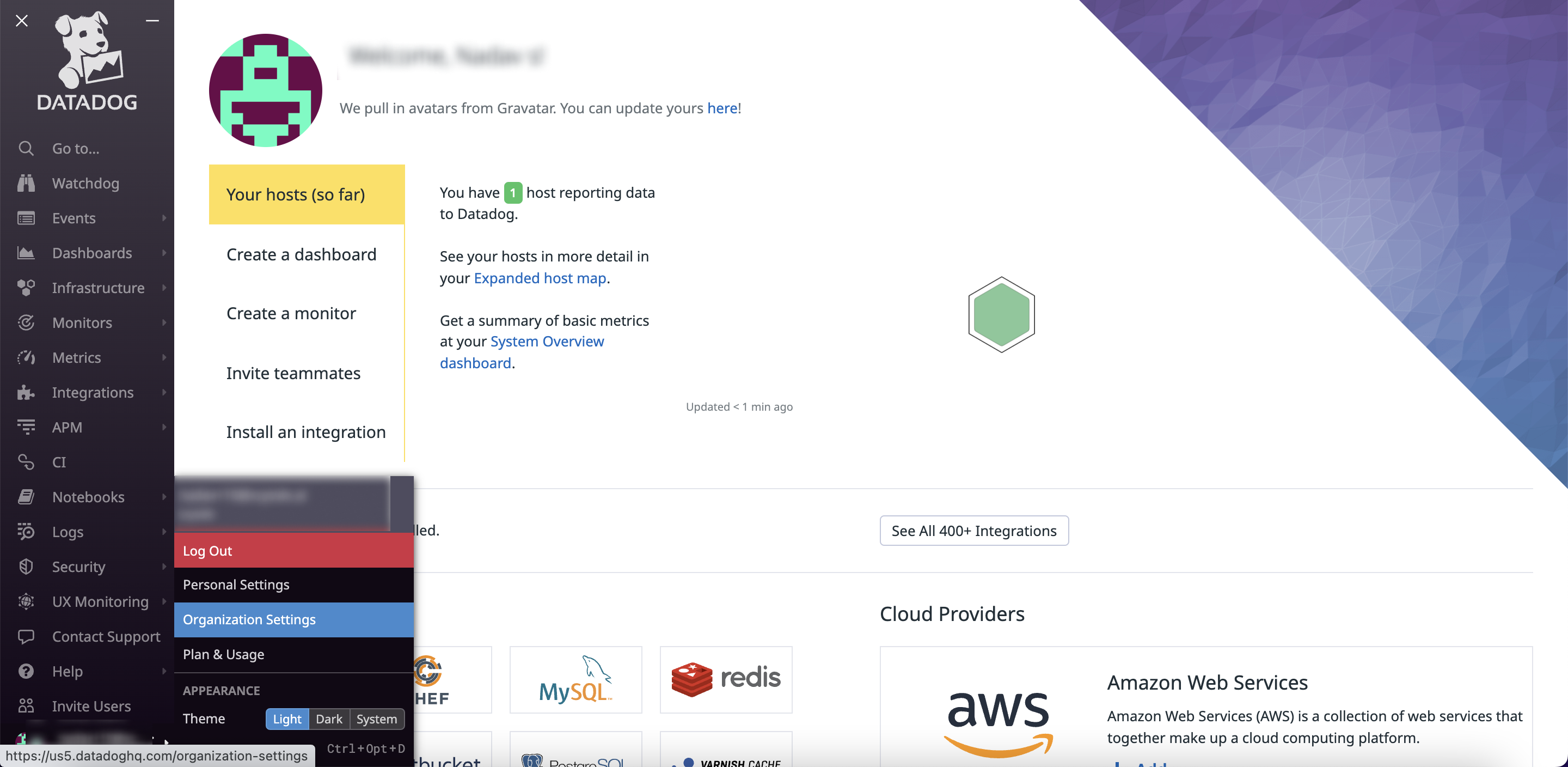Click the Monitors target icon
Screen dimensions: 1568x767
tap(26, 322)
